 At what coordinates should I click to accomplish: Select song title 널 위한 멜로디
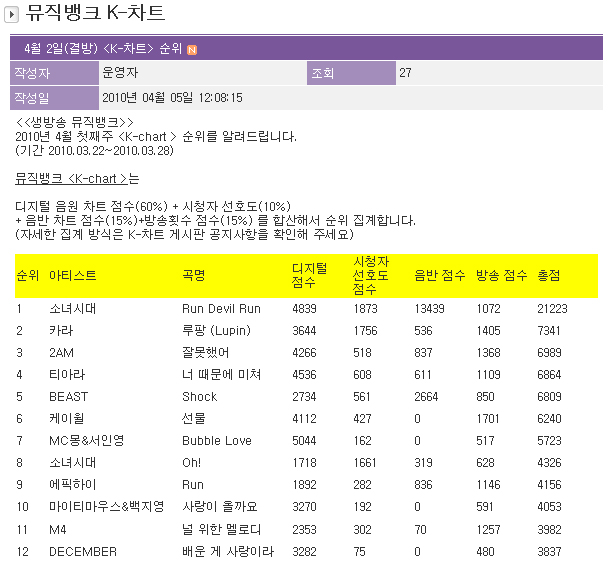221,529
